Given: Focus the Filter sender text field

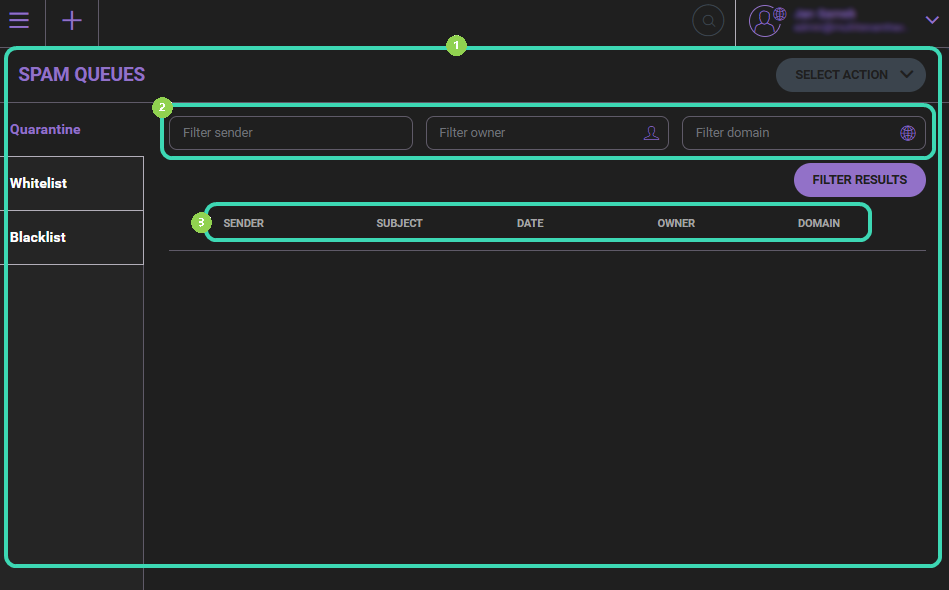Looking at the screenshot, I should click(290, 133).
